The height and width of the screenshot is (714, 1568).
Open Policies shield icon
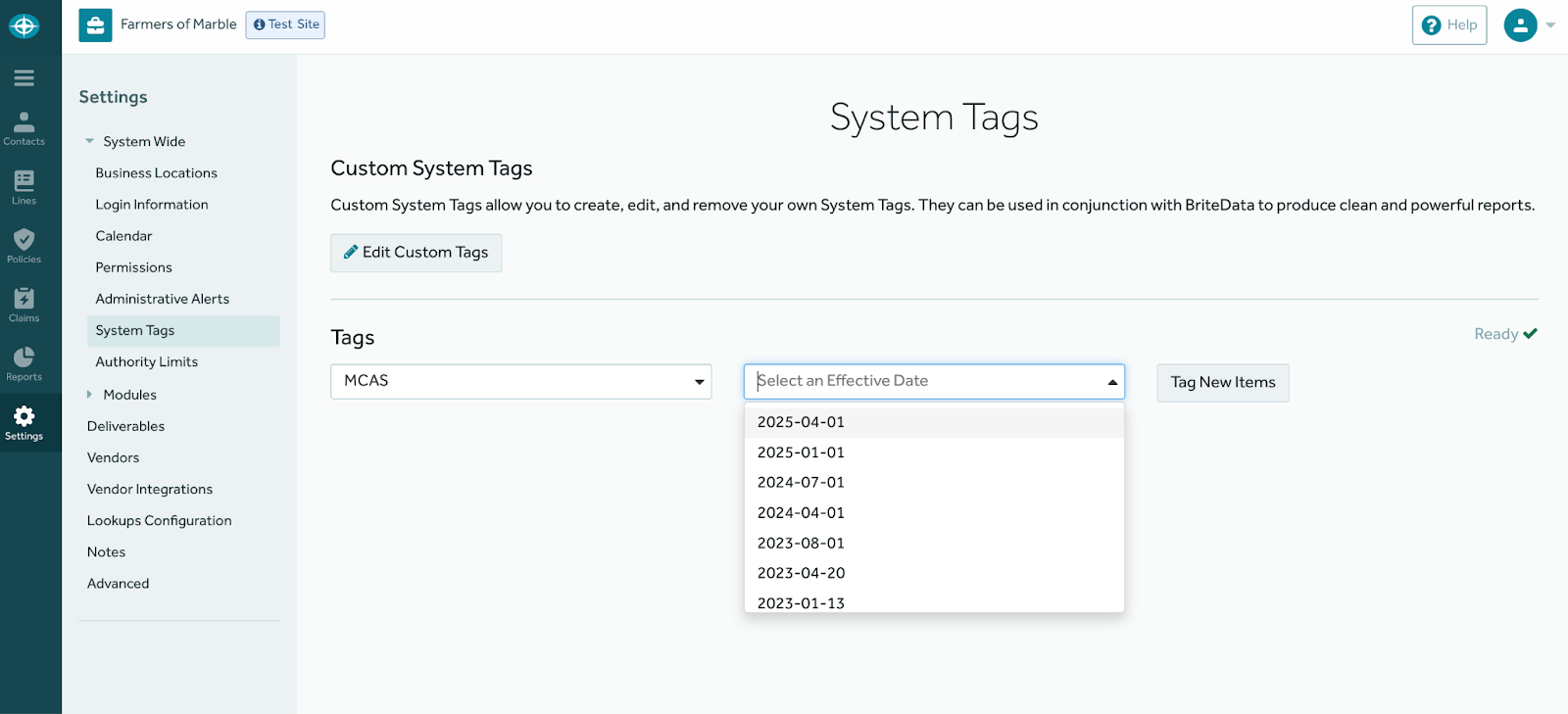[x=24, y=246]
